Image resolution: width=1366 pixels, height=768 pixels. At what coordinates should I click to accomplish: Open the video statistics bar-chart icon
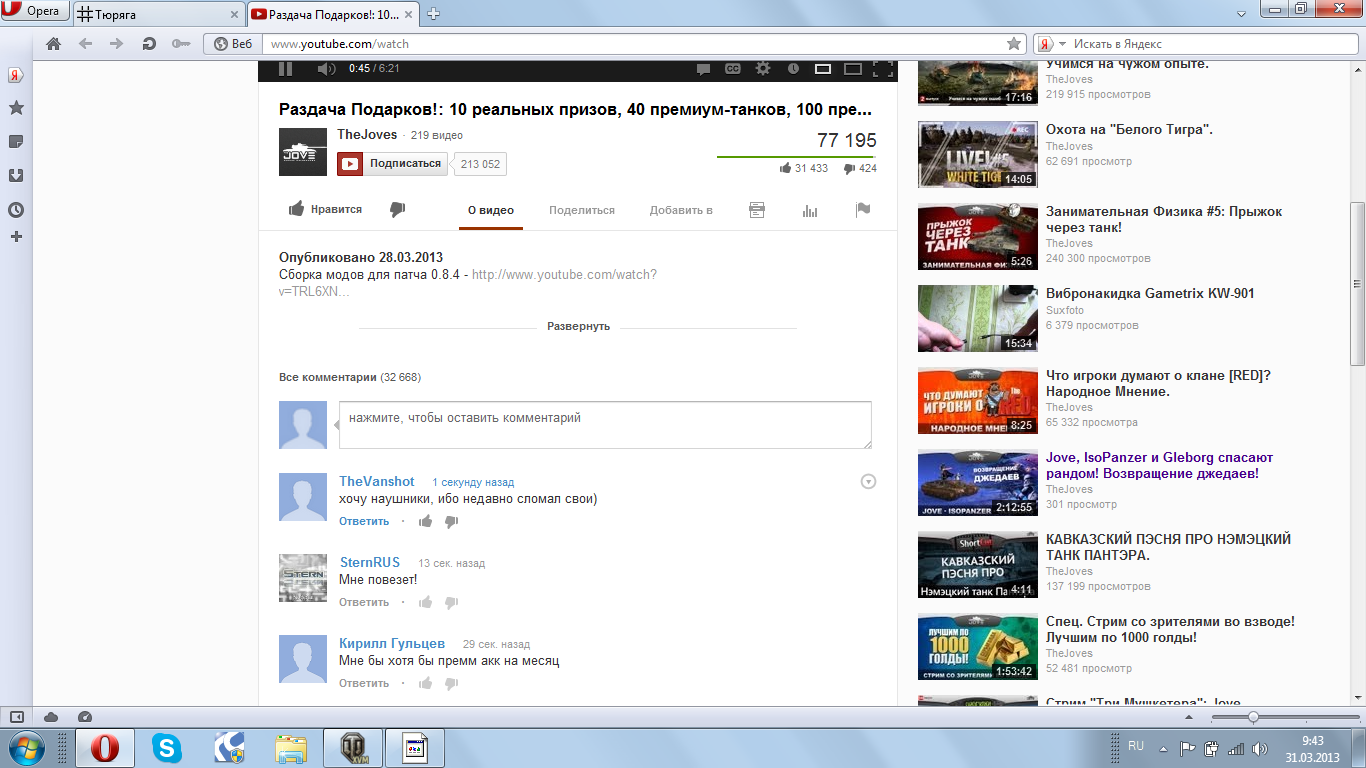[810, 210]
